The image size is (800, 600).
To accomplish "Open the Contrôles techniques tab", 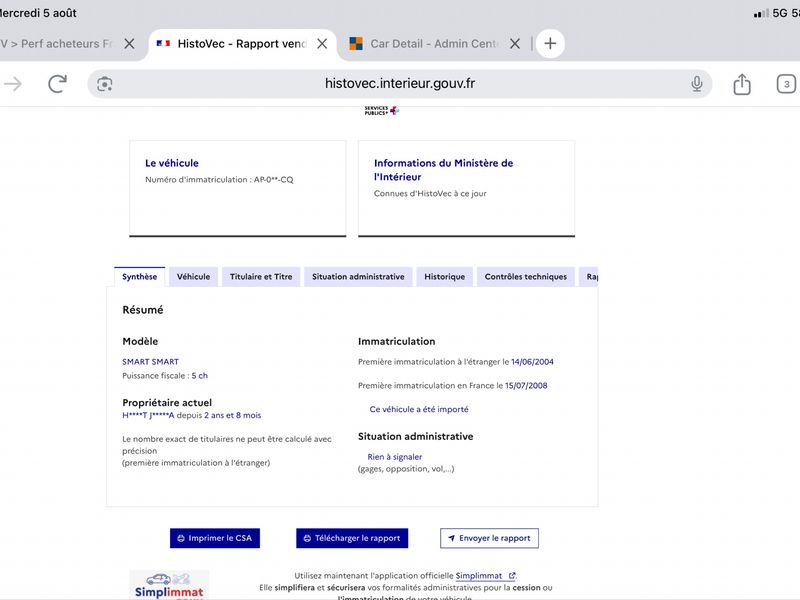I will [526, 277].
